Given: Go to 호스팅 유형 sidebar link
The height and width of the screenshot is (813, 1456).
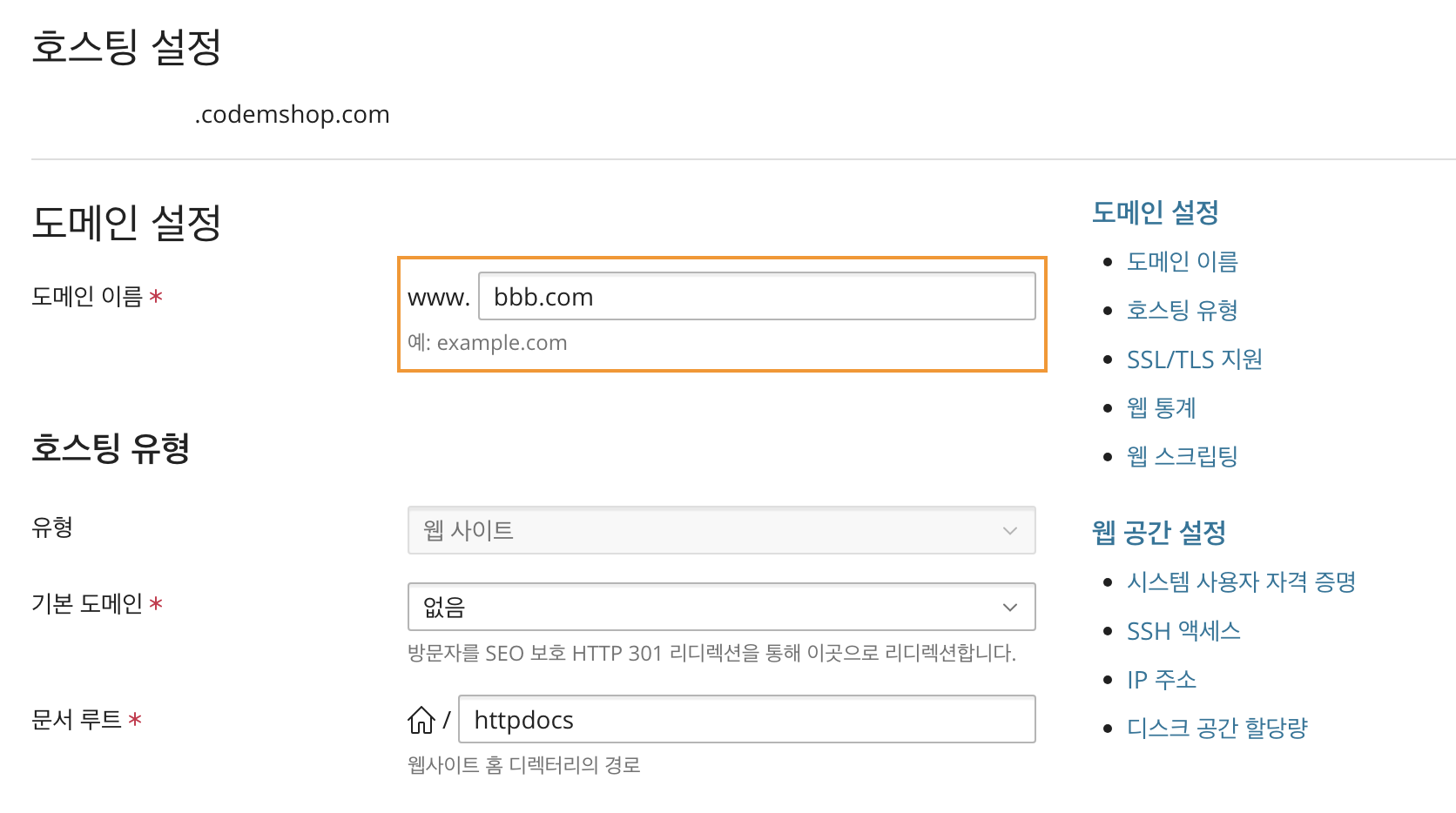Looking at the screenshot, I should pyautogui.click(x=1182, y=311).
